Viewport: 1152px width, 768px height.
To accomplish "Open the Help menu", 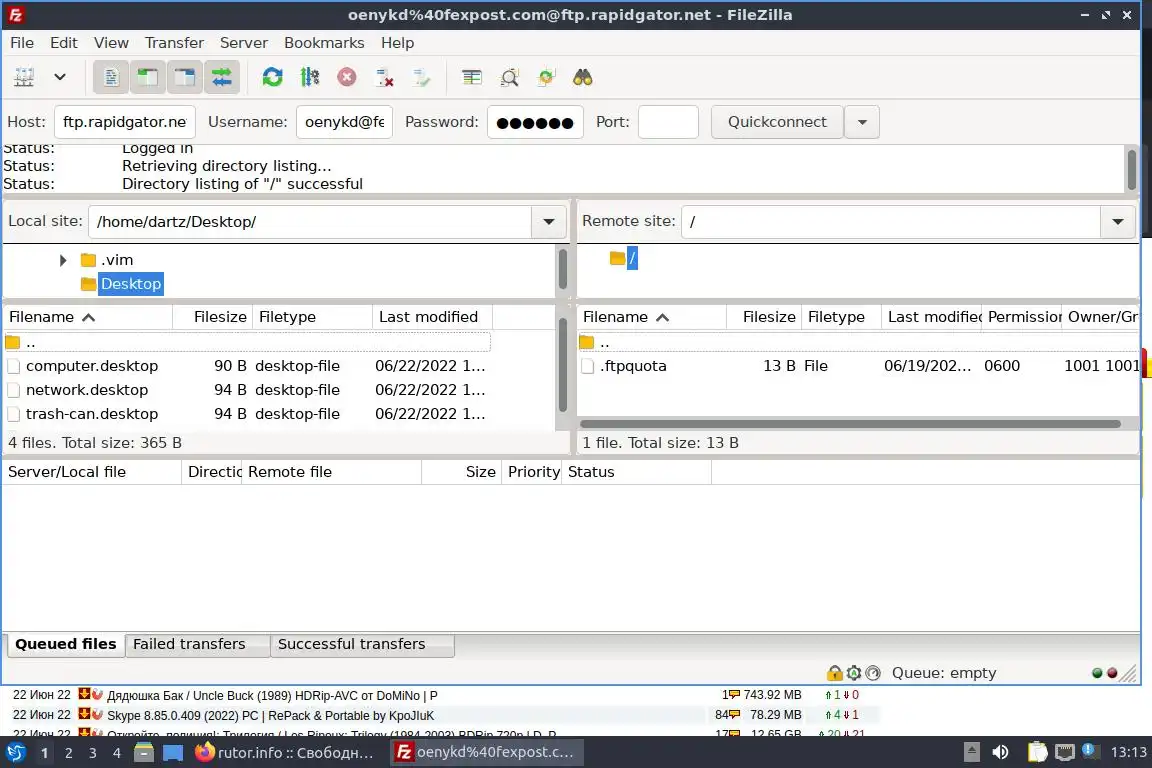I will pos(397,43).
